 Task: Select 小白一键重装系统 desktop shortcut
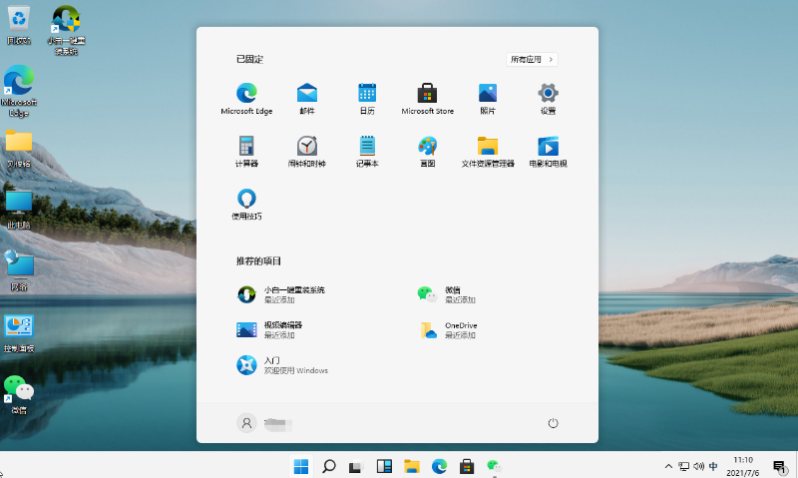point(66,30)
